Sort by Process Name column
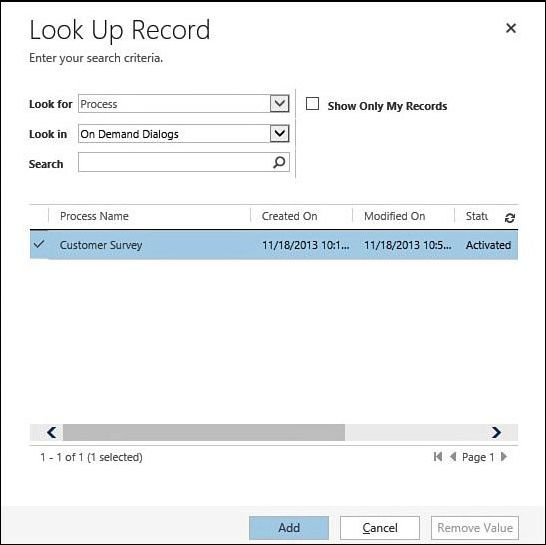 pyautogui.click(x=94, y=216)
